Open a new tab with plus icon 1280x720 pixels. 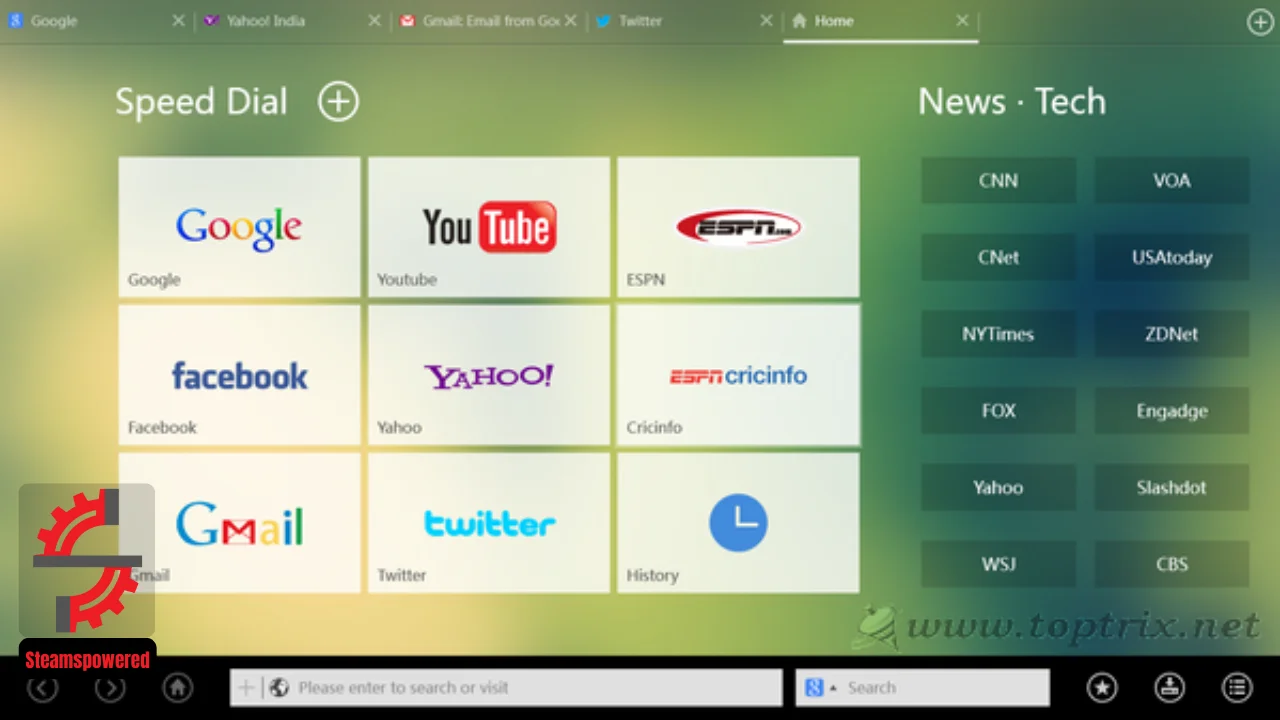click(1260, 22)
